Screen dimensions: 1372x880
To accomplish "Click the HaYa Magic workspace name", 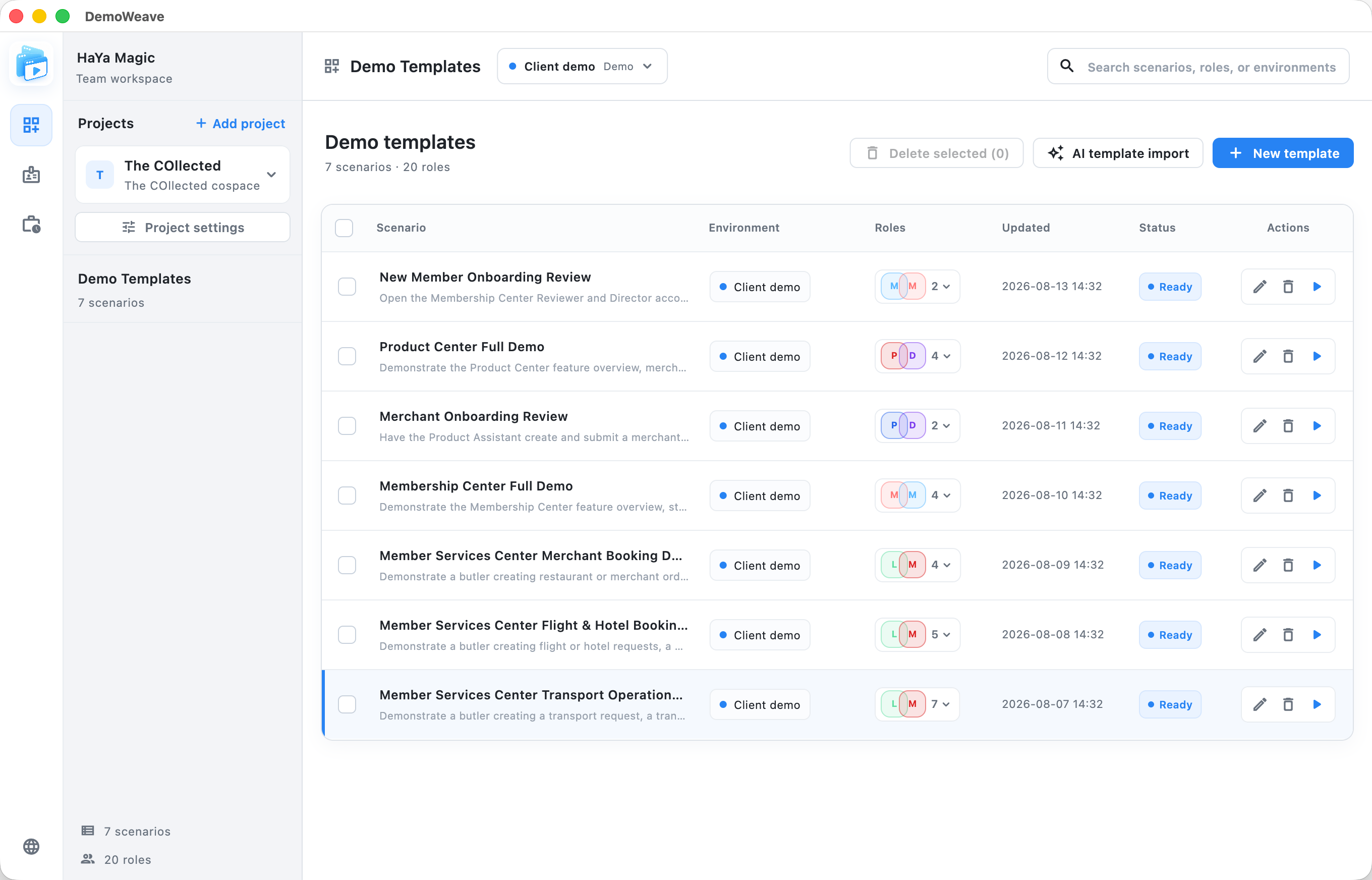I will coord(116,58).
